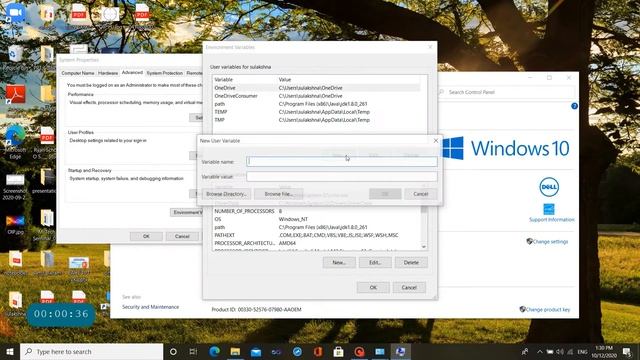Open File Explorer from the taskbar
This screenshot has height=360, width=640.
tap(235, 351)
